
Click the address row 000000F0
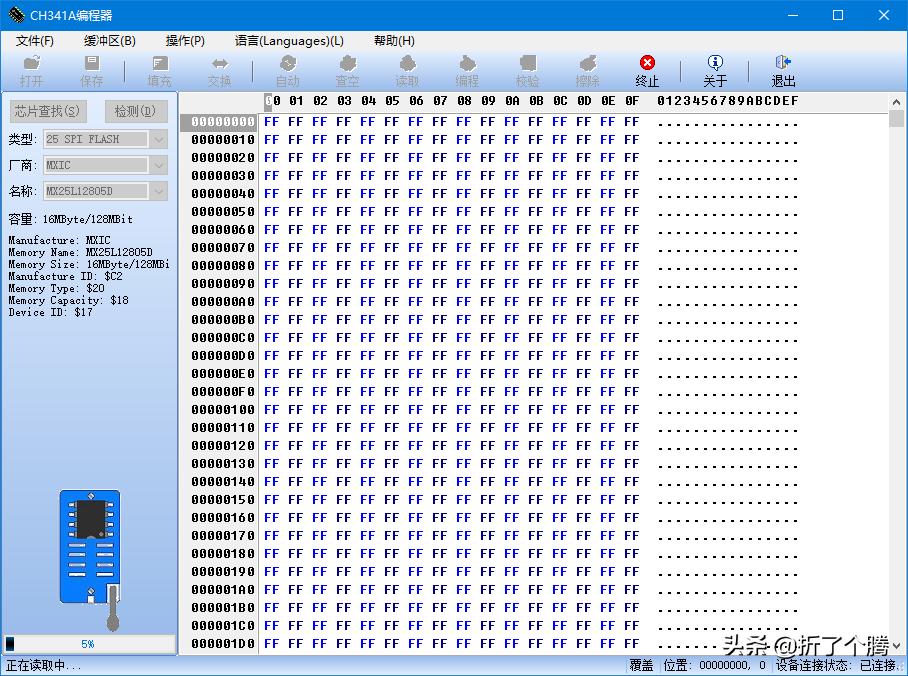pos(223,392)
